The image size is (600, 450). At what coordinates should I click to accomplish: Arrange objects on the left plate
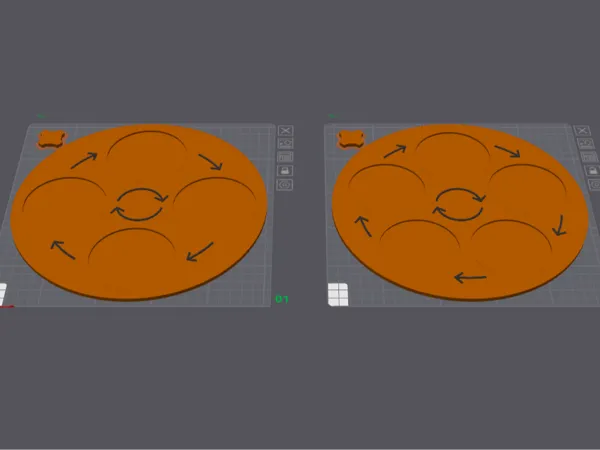click(x=285, y=157)
